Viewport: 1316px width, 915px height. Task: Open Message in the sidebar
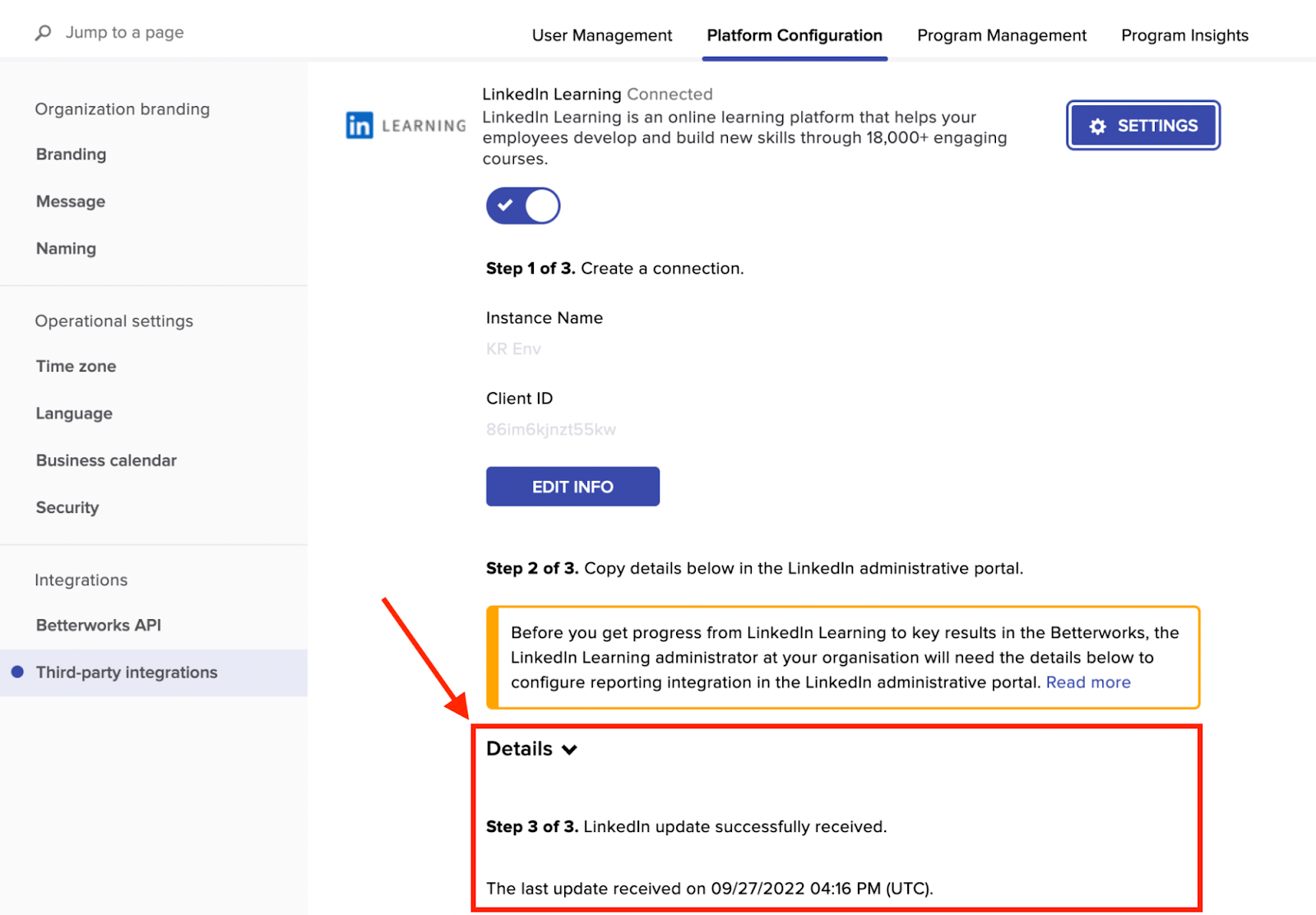[71, 201]
